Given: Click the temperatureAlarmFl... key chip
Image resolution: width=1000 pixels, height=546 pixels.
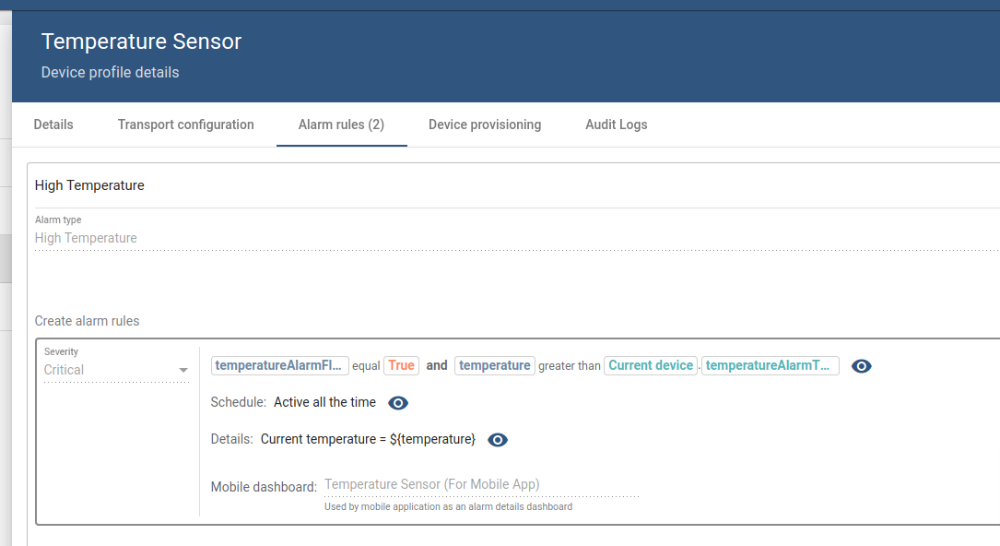Looking at the screenshot, I should 280,366.
